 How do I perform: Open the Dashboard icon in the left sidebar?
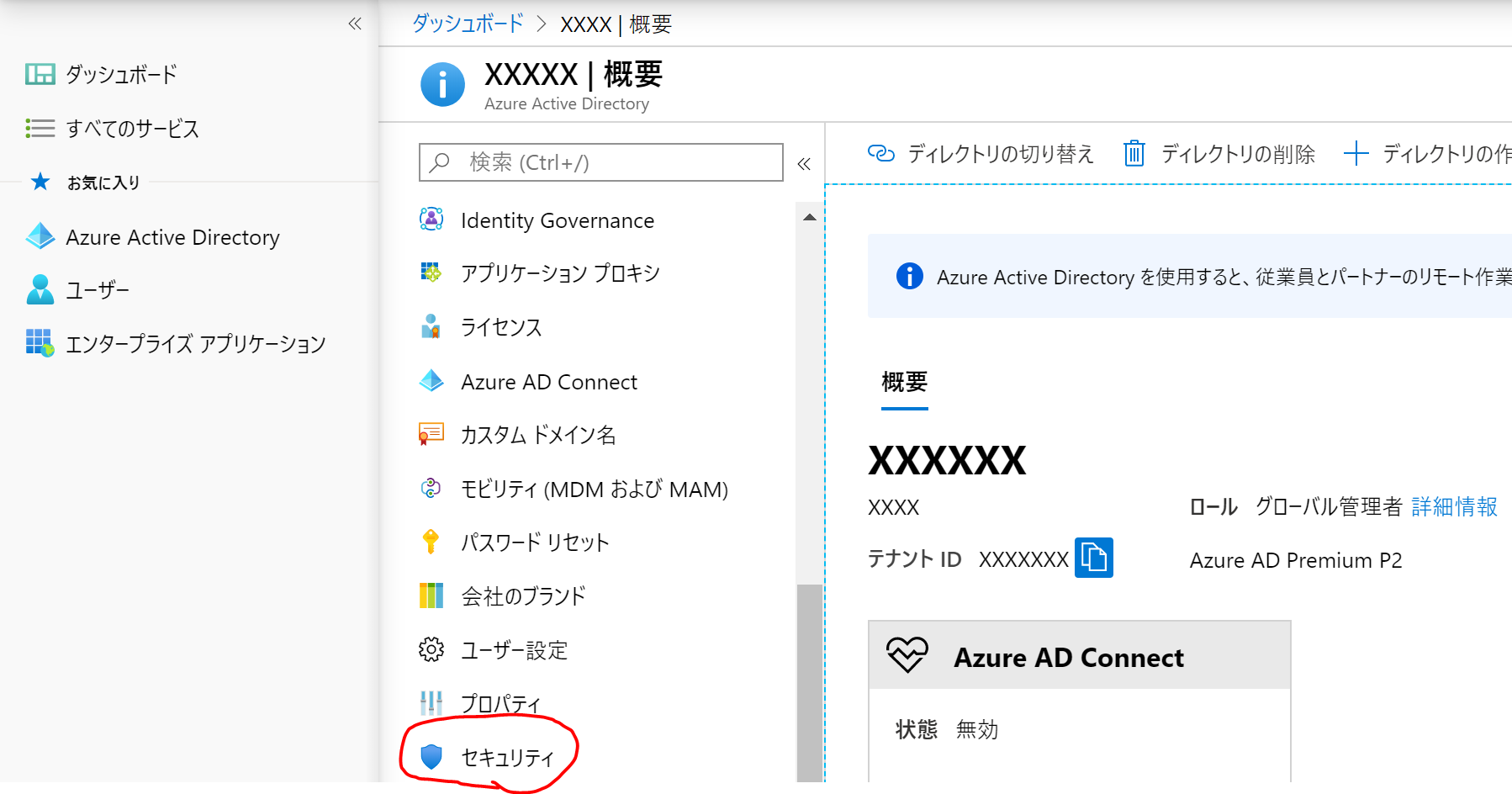[40, 74]
